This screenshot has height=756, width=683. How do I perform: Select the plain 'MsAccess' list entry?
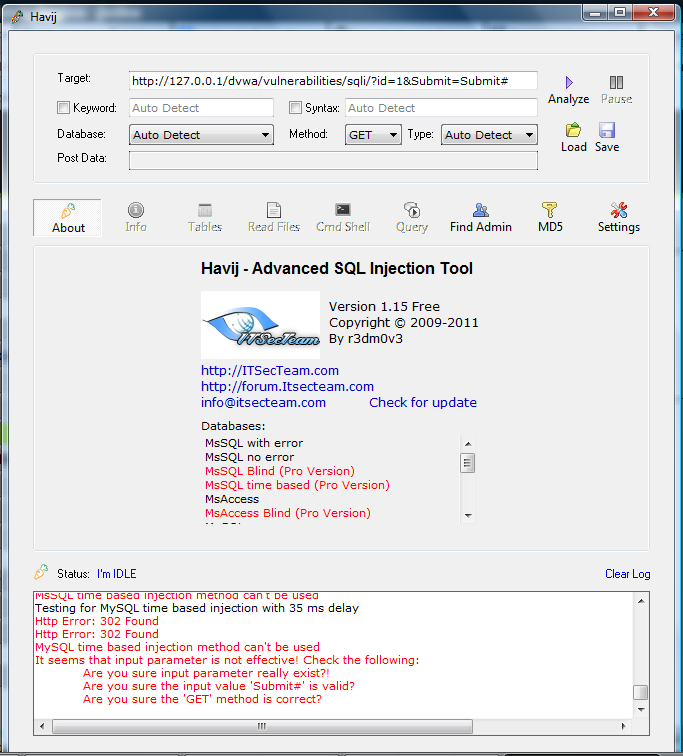pos(232,499)
